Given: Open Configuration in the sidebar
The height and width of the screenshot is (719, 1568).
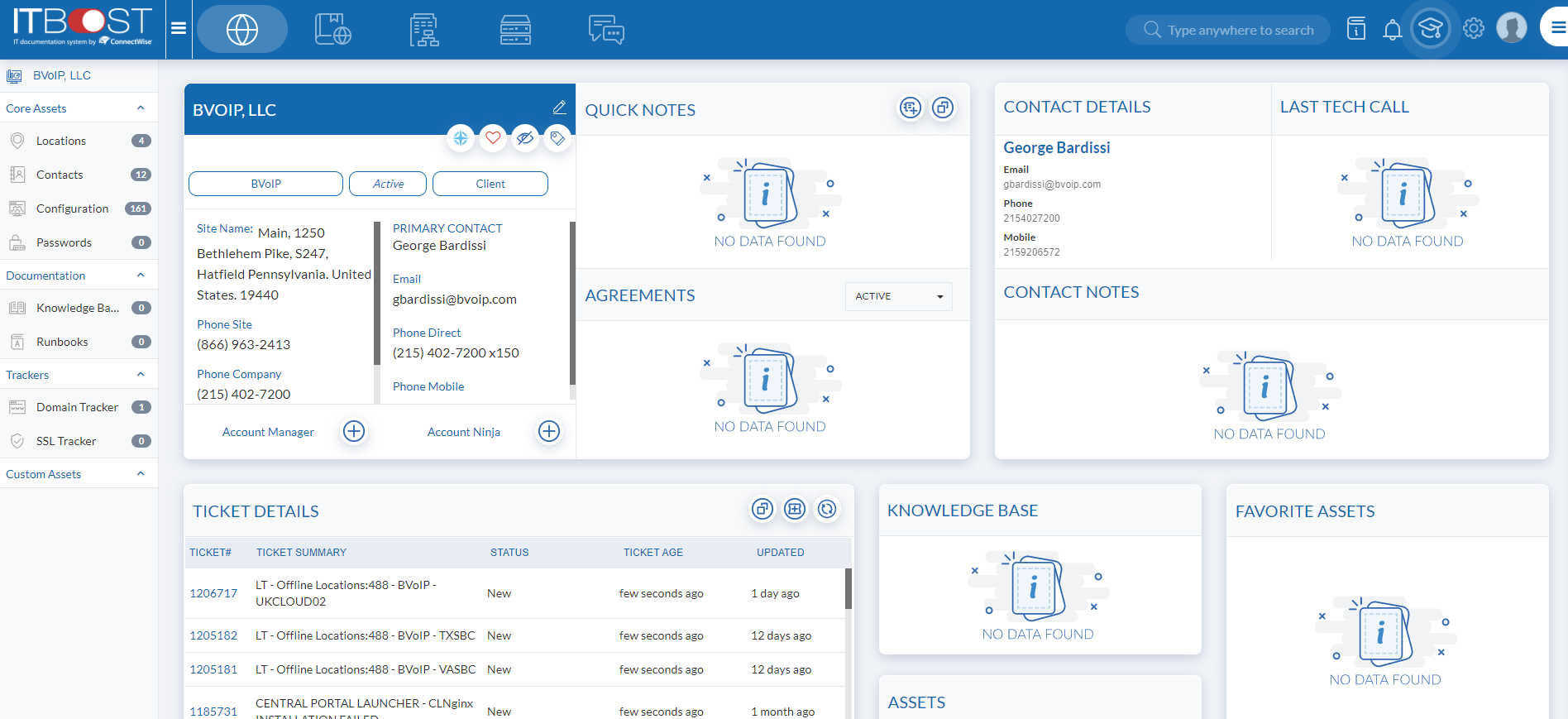Looking at the screenshot, I should (79, 209).
